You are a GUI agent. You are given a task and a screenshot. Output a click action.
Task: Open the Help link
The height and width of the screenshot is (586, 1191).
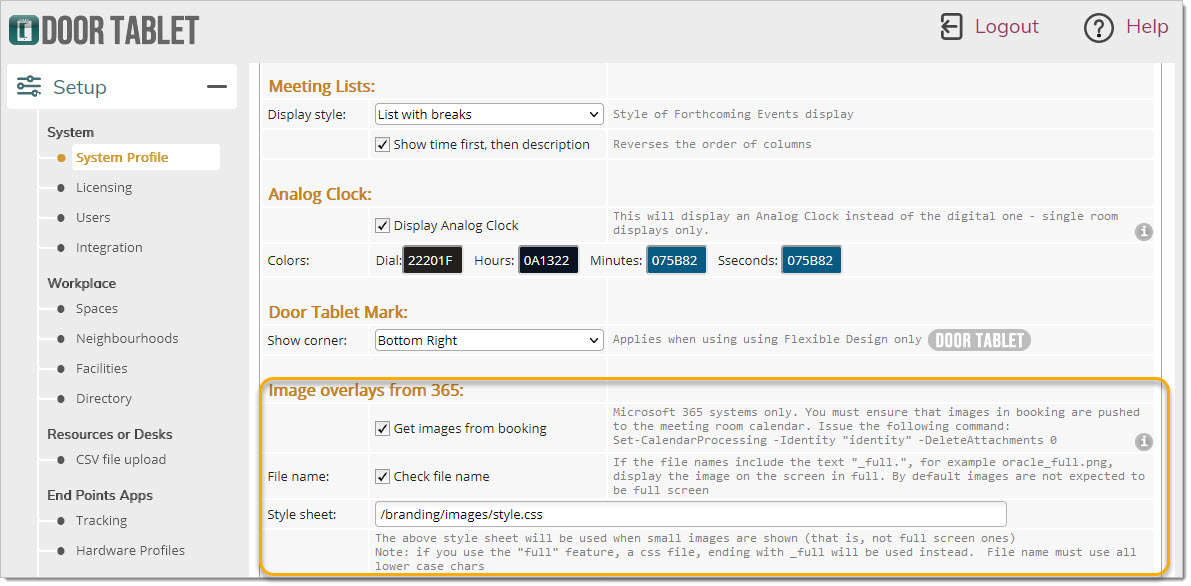point(1146,27)
